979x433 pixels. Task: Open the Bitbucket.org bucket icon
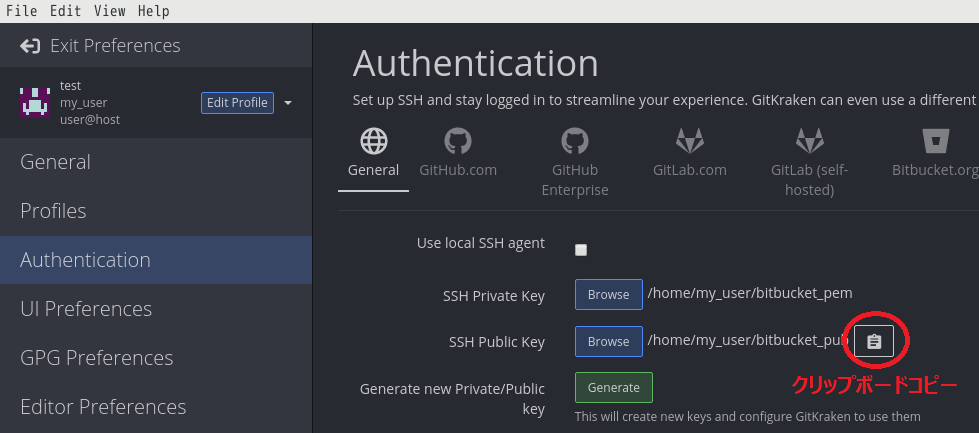point(936,140)
